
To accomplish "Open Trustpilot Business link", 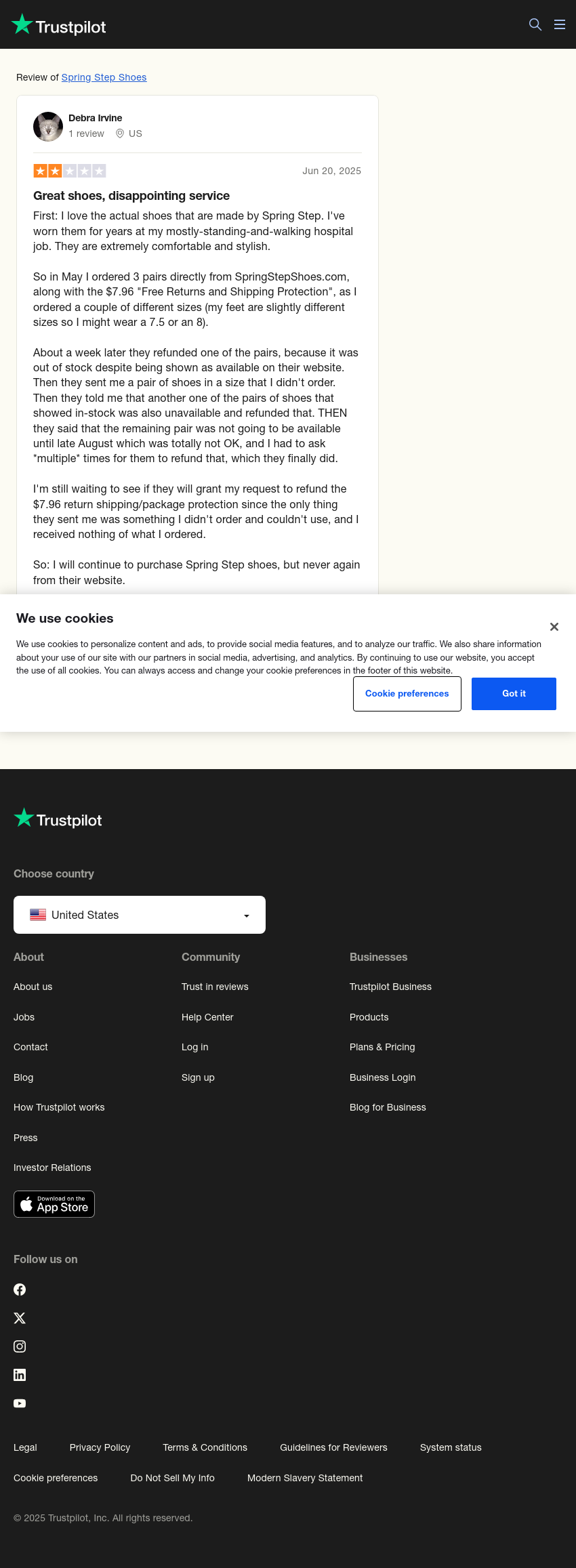I will [x=390, y=987].
